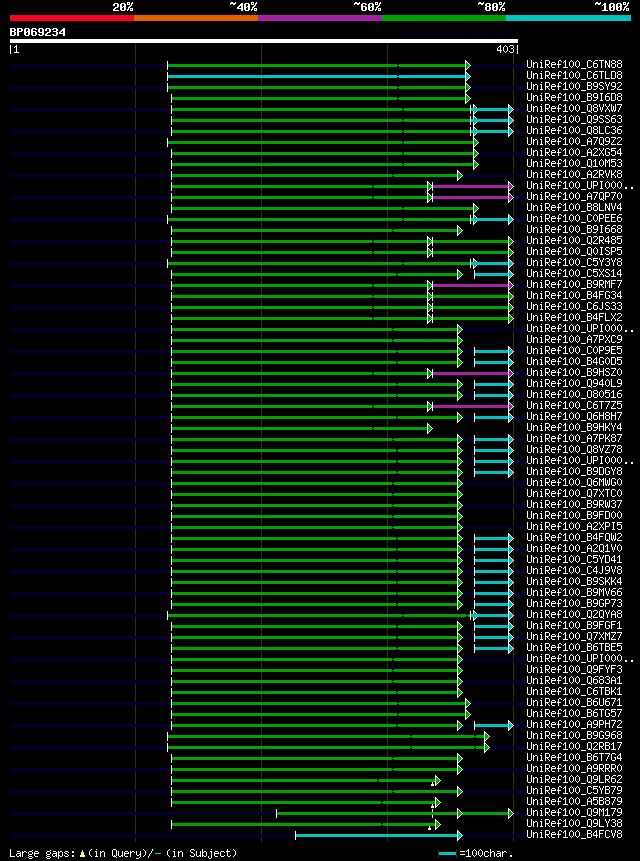Select the UniRef100_B4FQW2 label

click(x=574, y=537)
